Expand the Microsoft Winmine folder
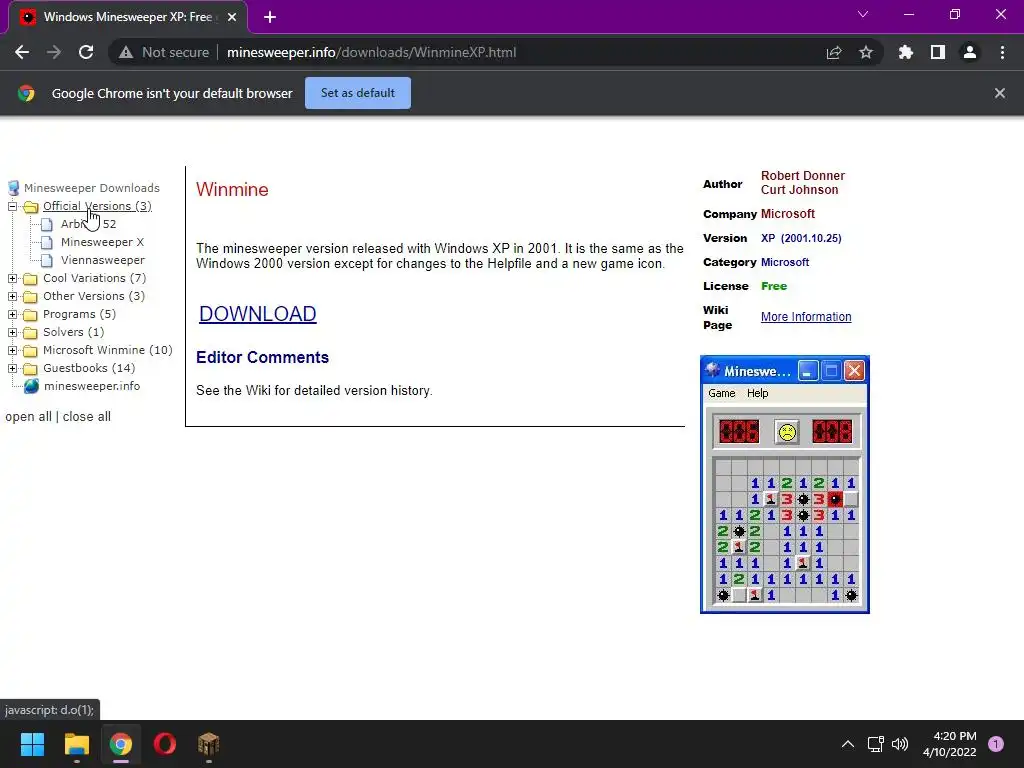Image resolution: width=1024 pixels, height=768 pixels. 12,350
